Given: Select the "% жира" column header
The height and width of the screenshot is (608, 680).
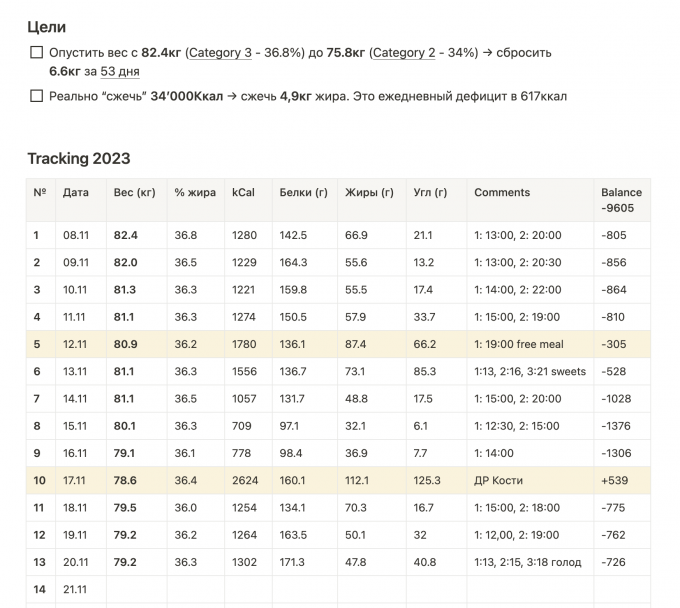Looking at the screenshot, I should (194, 192).
